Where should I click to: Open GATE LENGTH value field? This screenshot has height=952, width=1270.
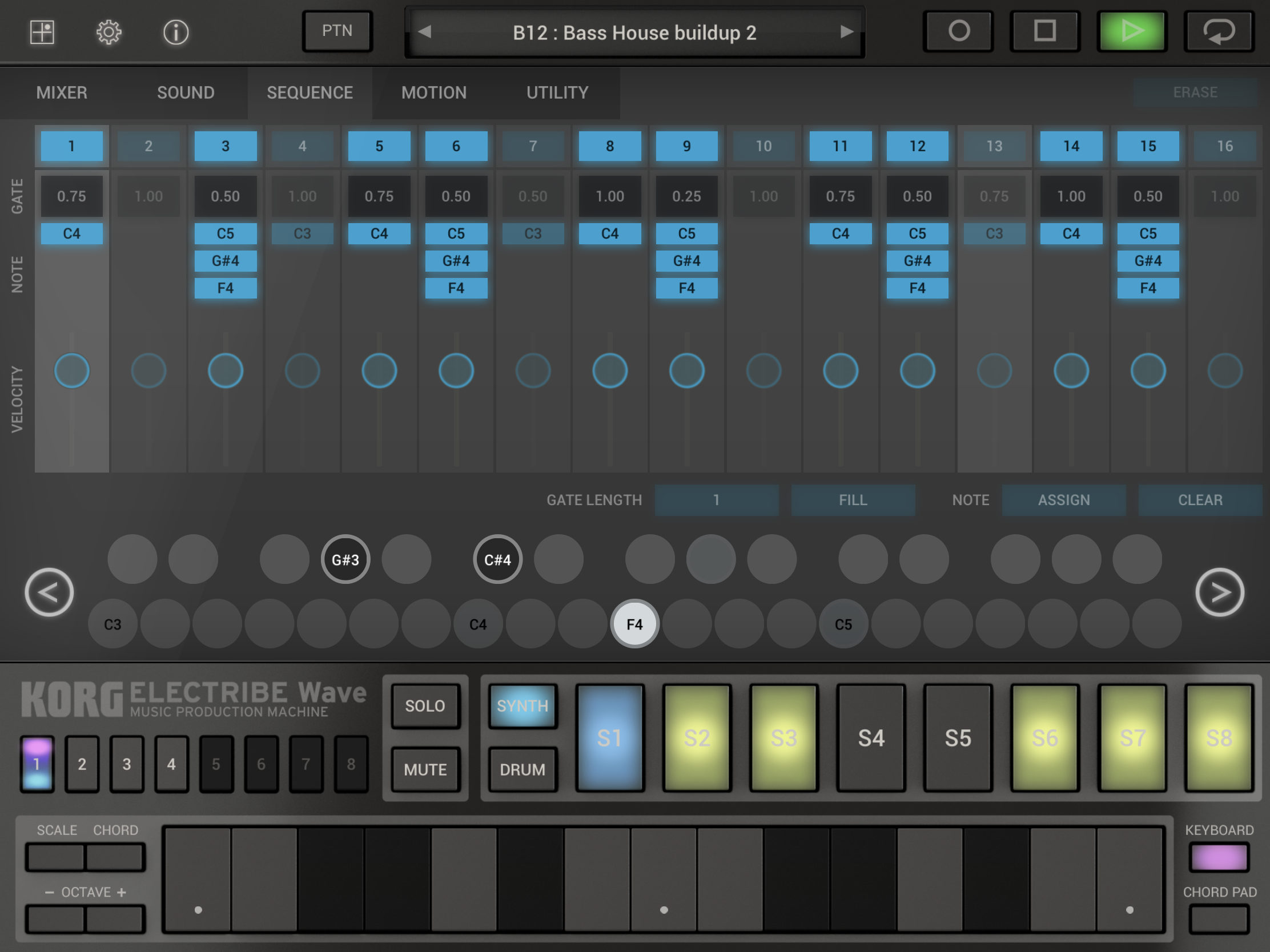click(x=717, y=500)
